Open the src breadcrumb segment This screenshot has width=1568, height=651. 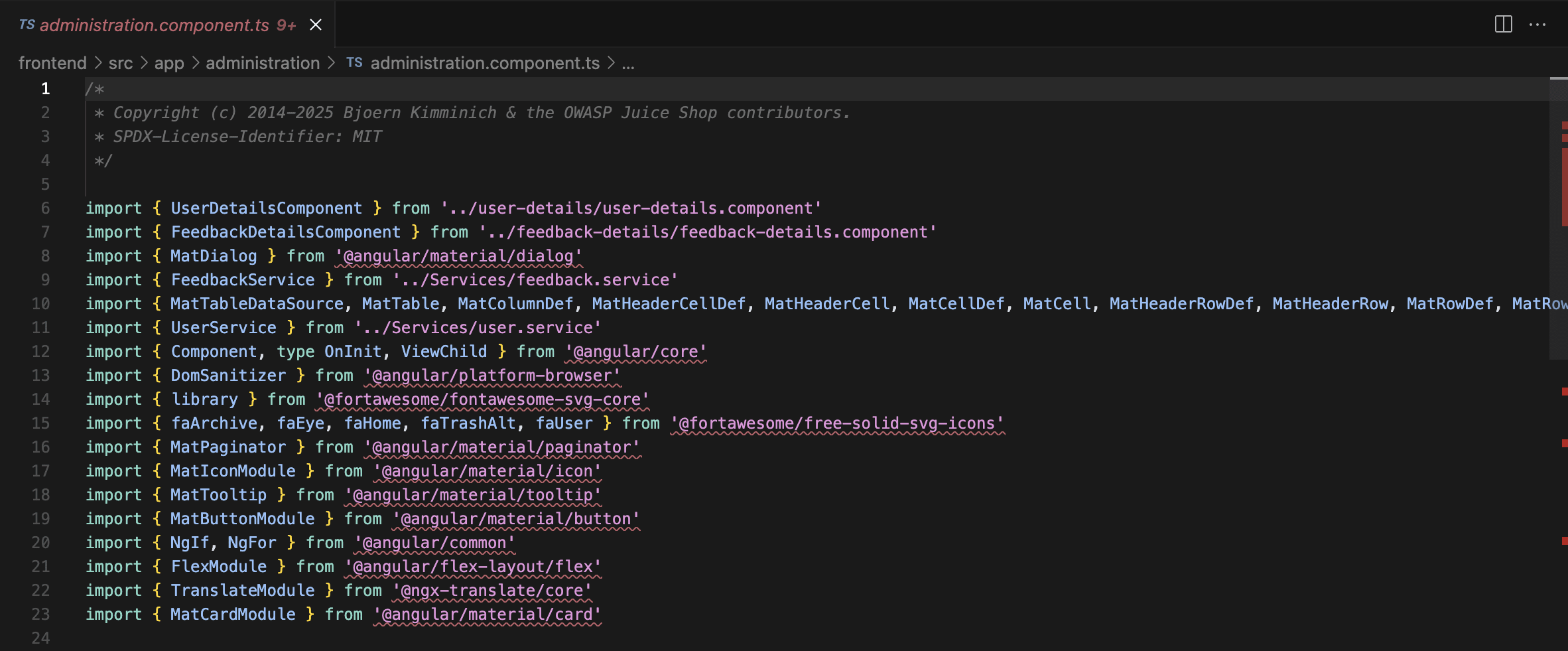tap(121, 63)
